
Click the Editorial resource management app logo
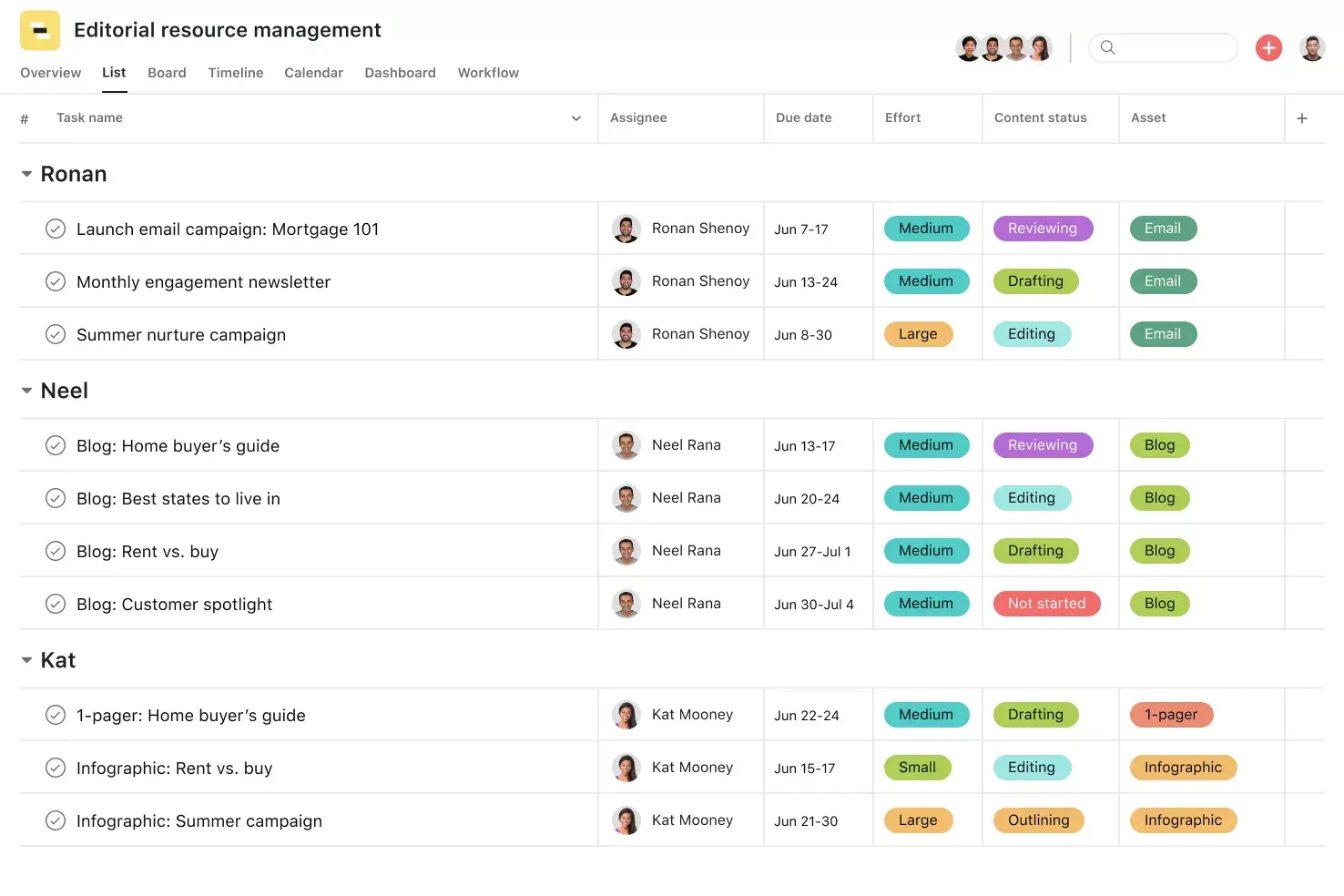tap(39, 30)
